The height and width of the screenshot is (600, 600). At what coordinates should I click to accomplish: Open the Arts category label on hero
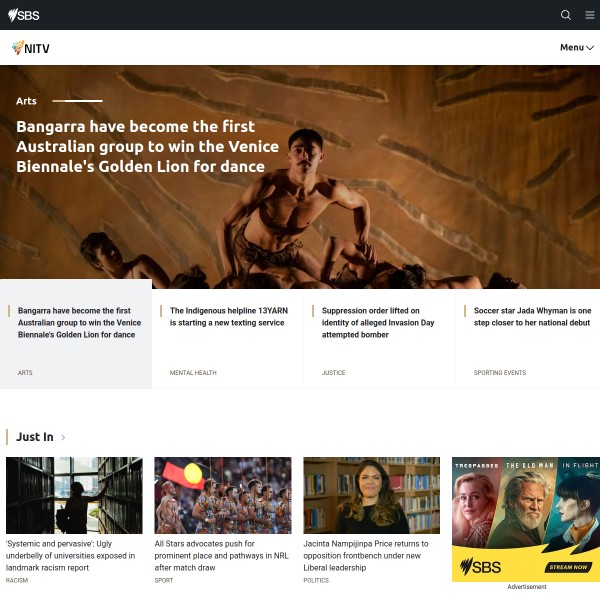[26, 101]
